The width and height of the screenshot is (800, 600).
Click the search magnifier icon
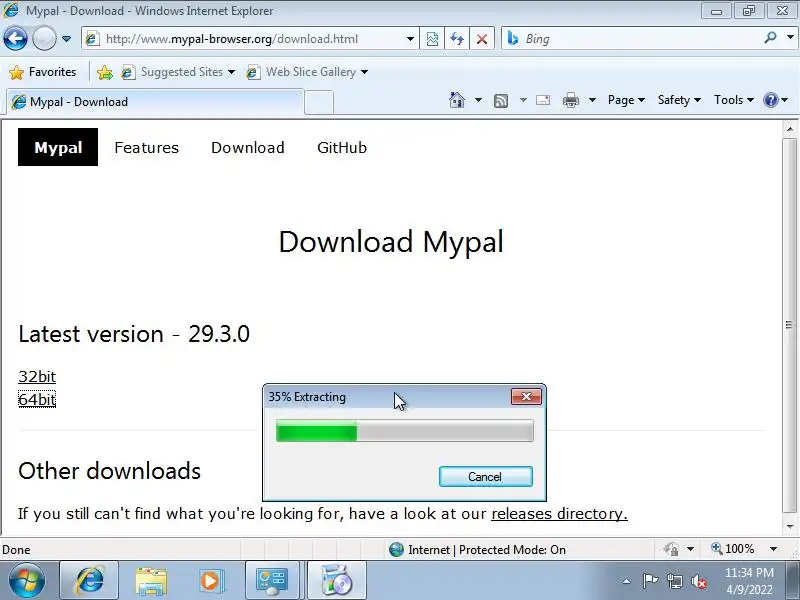point(770,38)
